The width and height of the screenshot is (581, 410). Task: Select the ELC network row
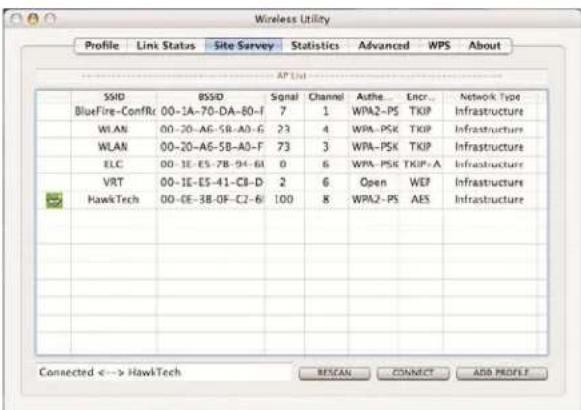click(x=292, y=164)
